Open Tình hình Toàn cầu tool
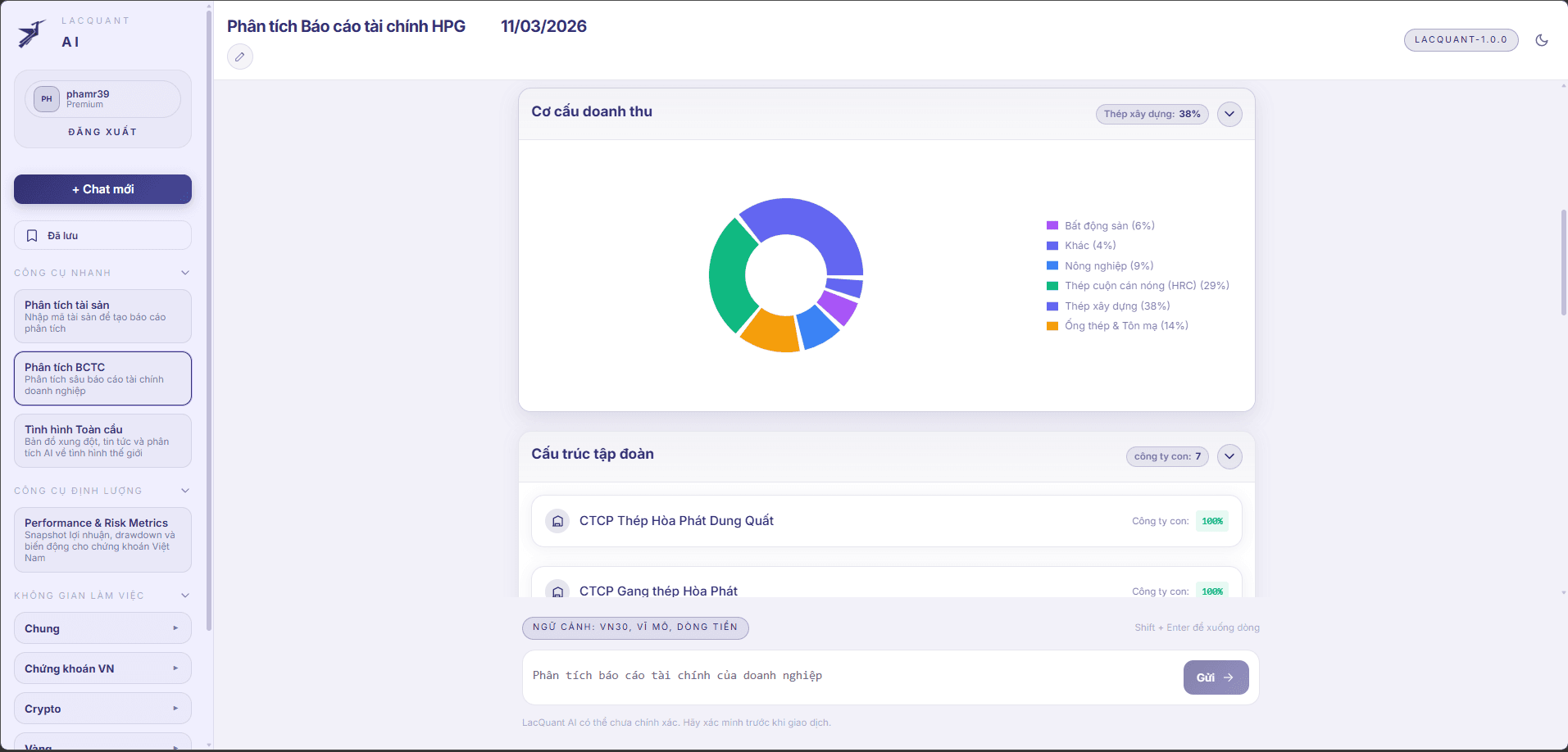This screenshot has height=752, width=1568. tap(102, 441)
